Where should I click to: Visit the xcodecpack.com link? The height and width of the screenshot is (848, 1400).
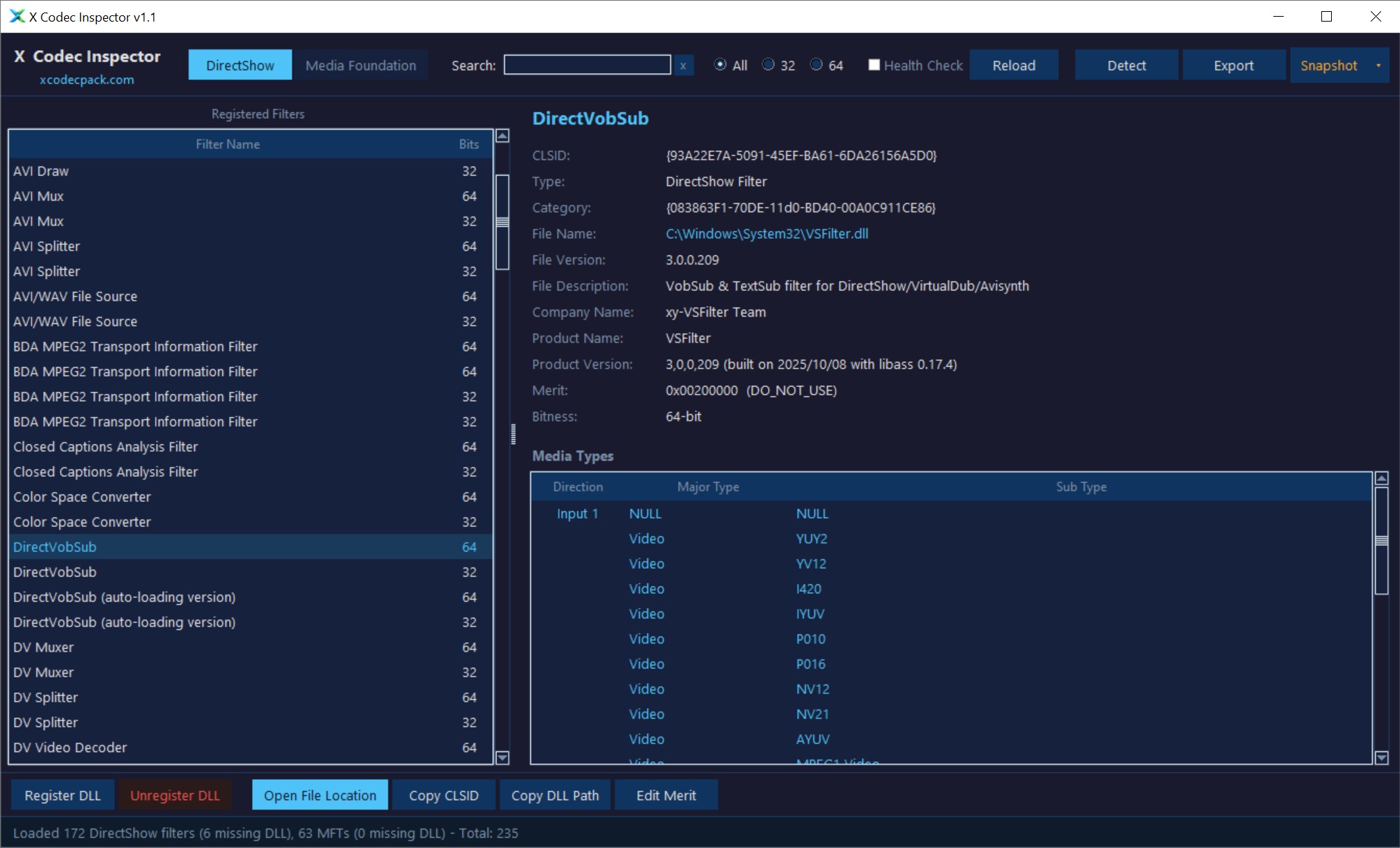point(87,79)
